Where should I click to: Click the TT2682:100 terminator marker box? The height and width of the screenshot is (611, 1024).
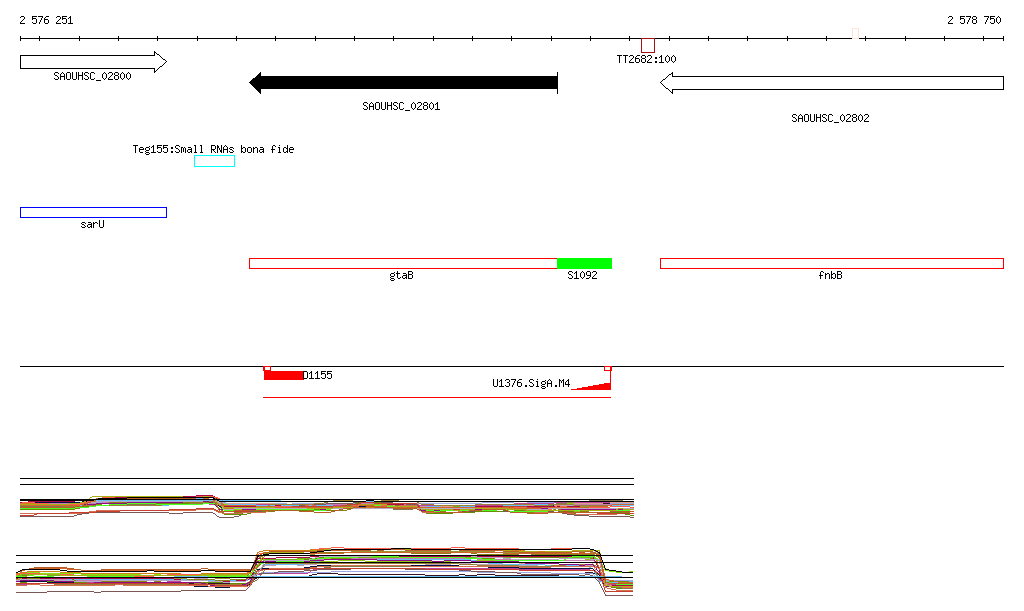[648, 45]
